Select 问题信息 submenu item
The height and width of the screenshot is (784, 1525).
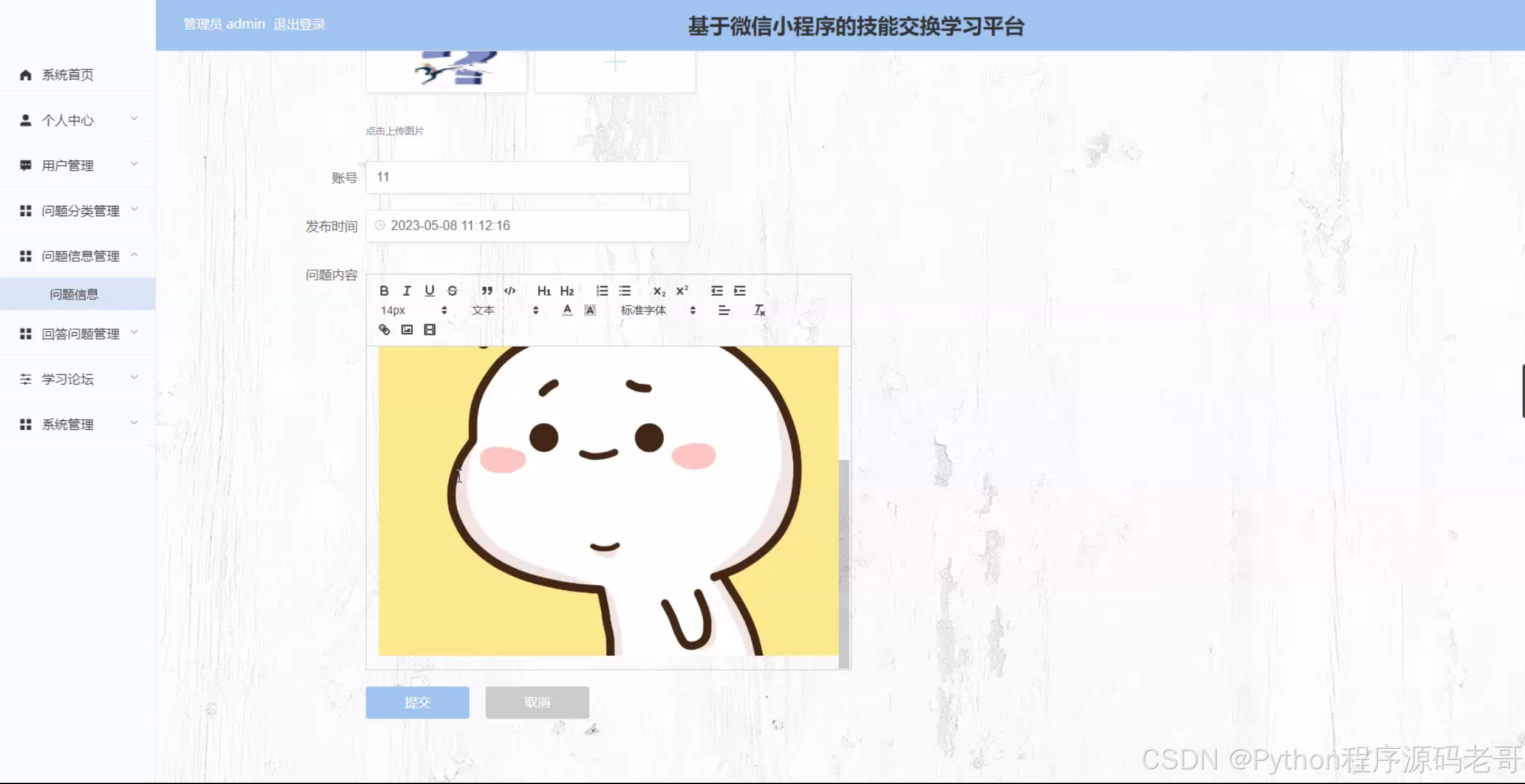point(74,295)
